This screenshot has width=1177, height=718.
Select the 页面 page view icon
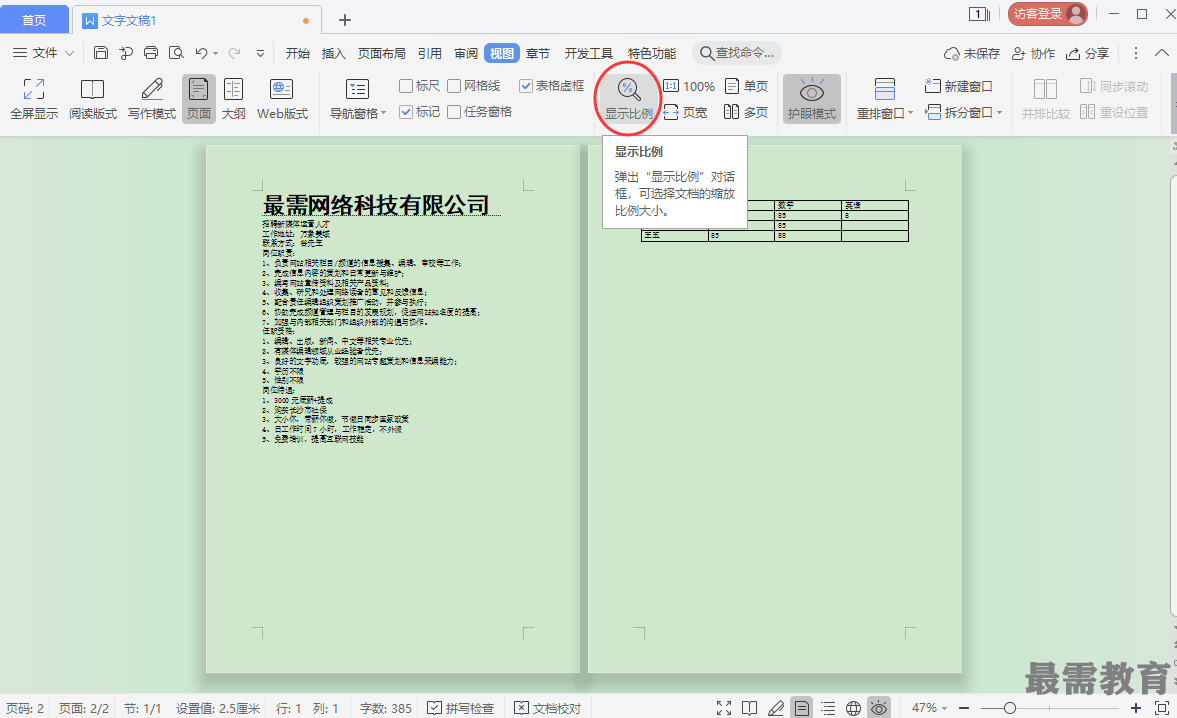pos(199,98)
